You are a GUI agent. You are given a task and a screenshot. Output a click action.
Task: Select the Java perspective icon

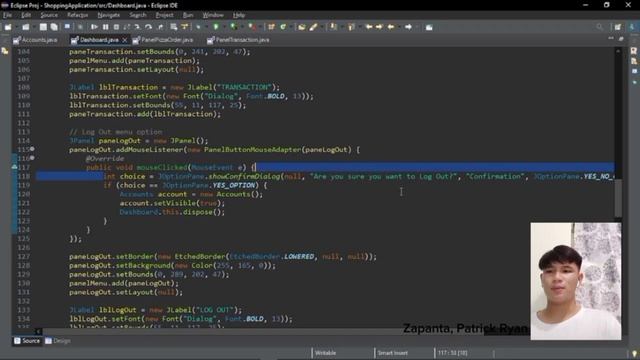coord(632,27)
